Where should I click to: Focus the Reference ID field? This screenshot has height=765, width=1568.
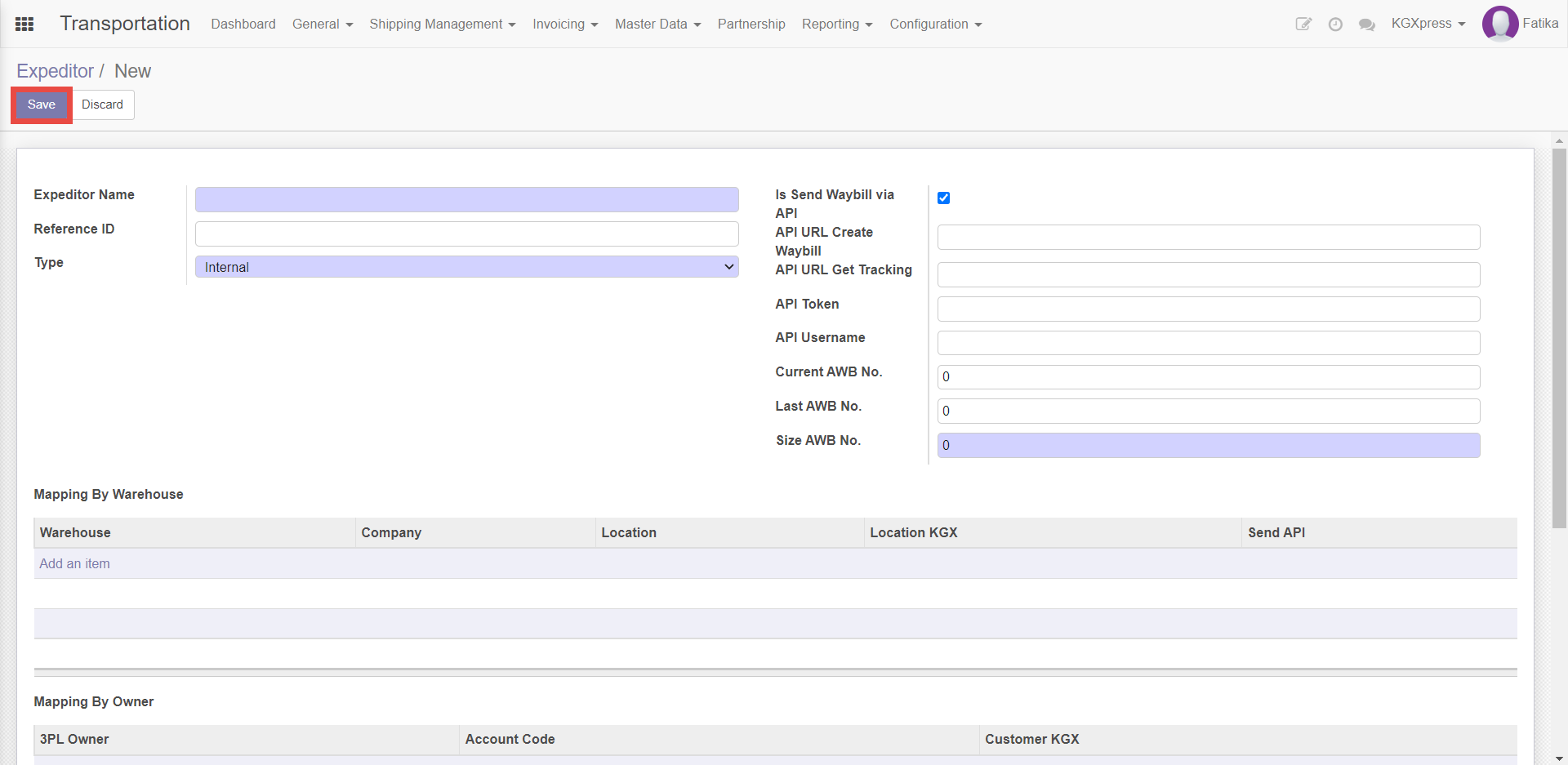467,234
